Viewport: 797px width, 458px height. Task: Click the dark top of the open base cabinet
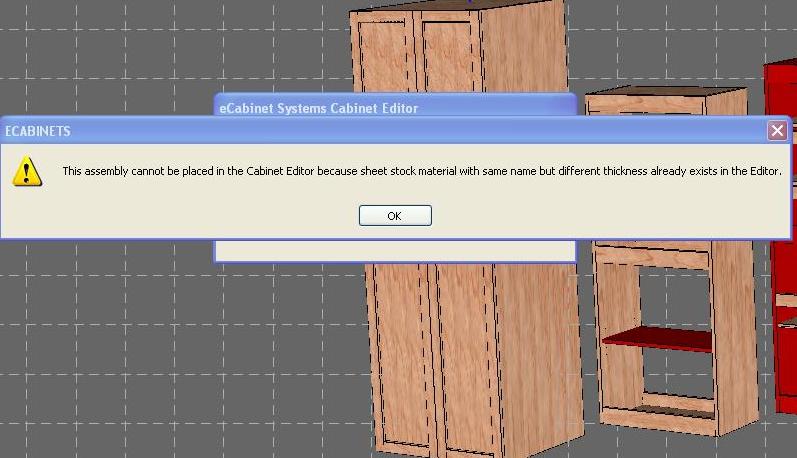tap(665, 92)
